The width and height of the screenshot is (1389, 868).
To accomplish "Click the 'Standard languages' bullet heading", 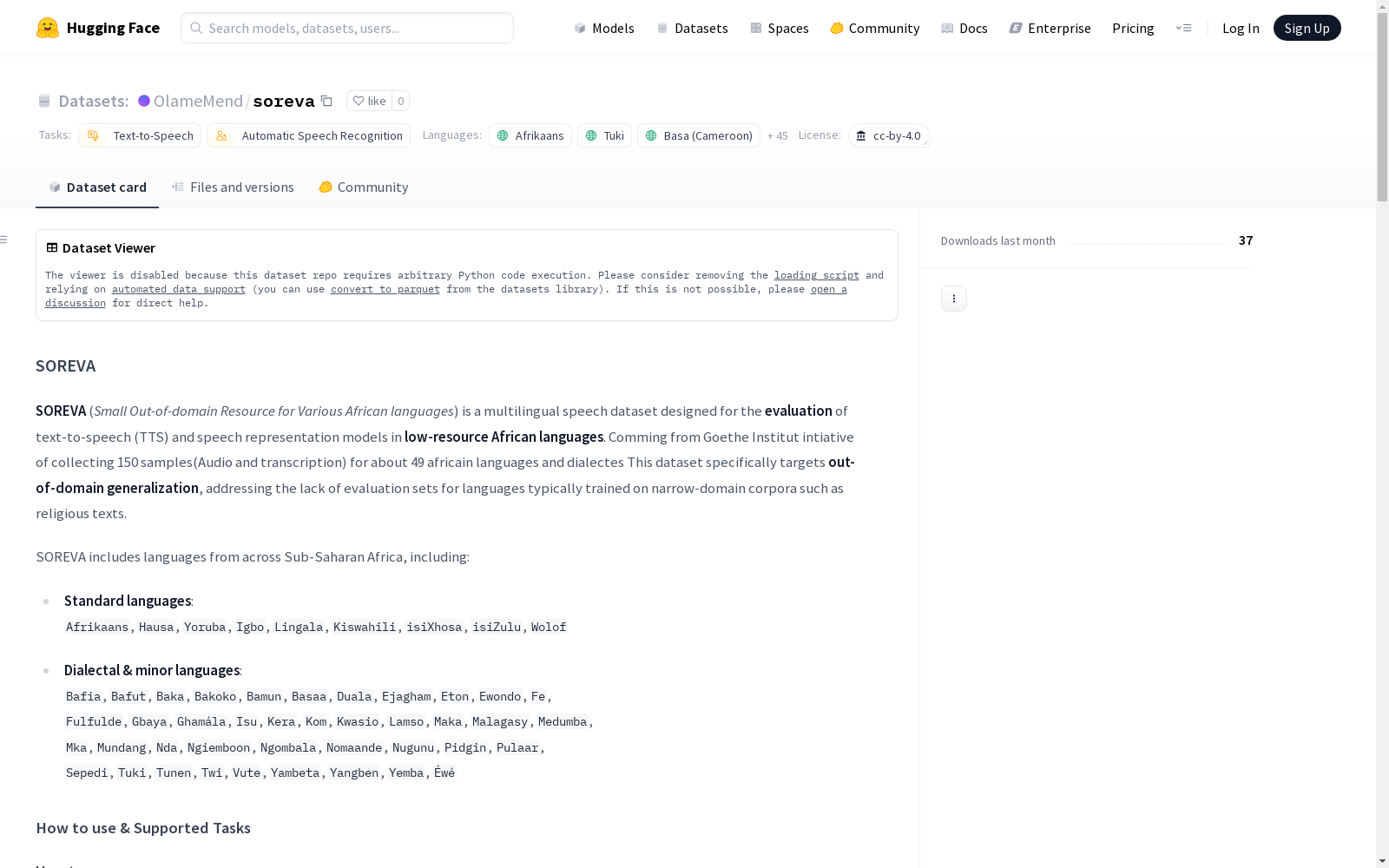I will point(128,601).
